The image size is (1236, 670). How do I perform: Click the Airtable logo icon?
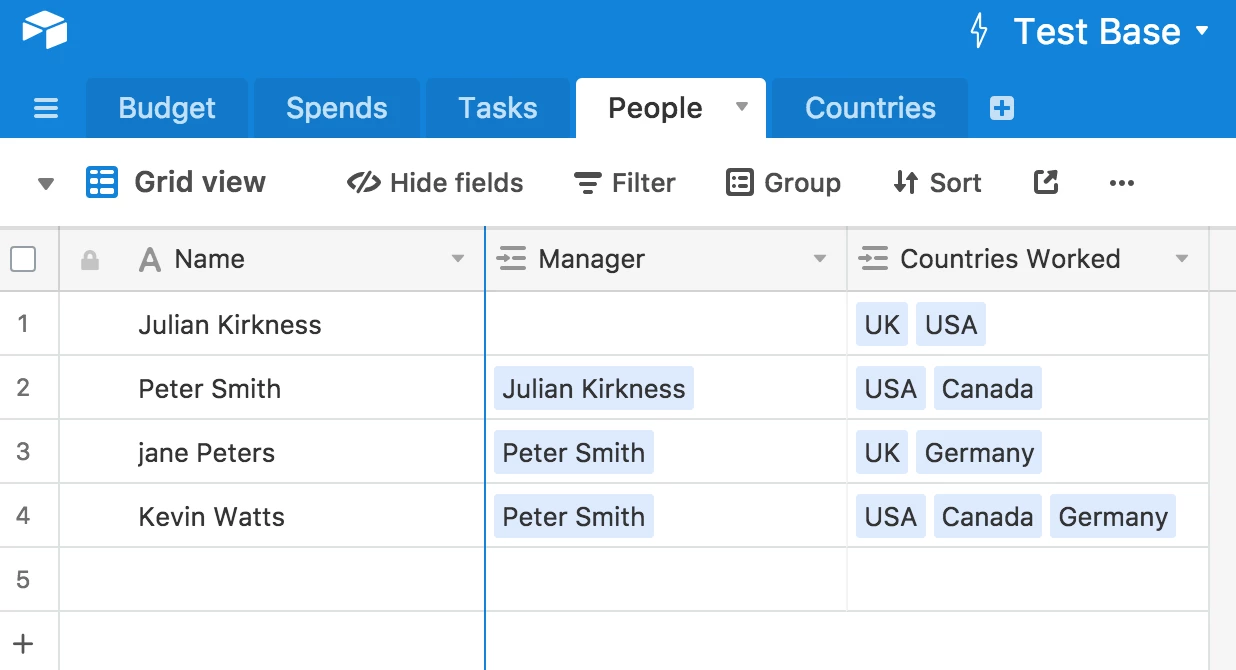pyautogui.click(x=45, y=30)
